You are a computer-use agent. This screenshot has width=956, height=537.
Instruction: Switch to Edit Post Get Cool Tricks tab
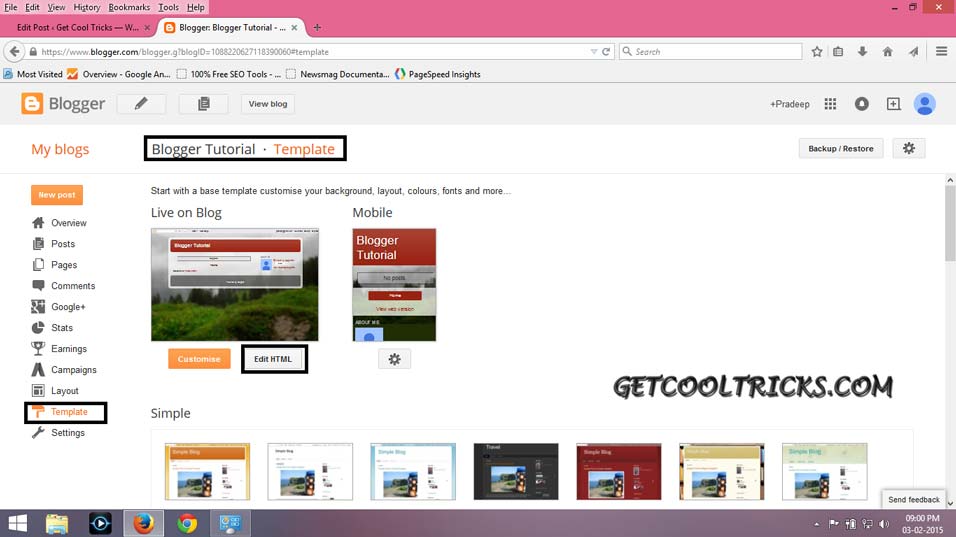tap(77, 27)
